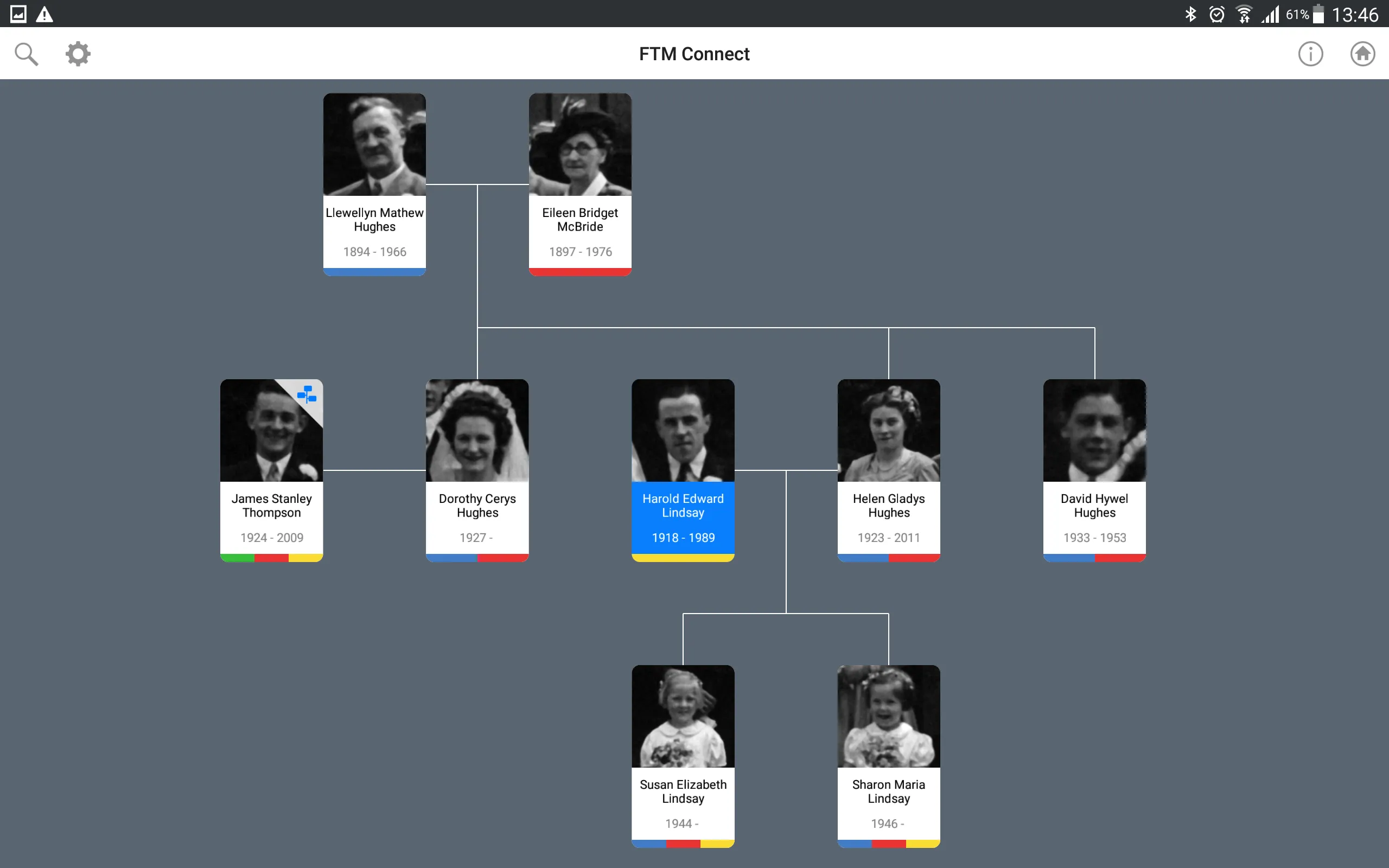Open Susan Elizabeth Lindsay record
This screenshot has height=868, width=1389.
(x=683, y=756)
